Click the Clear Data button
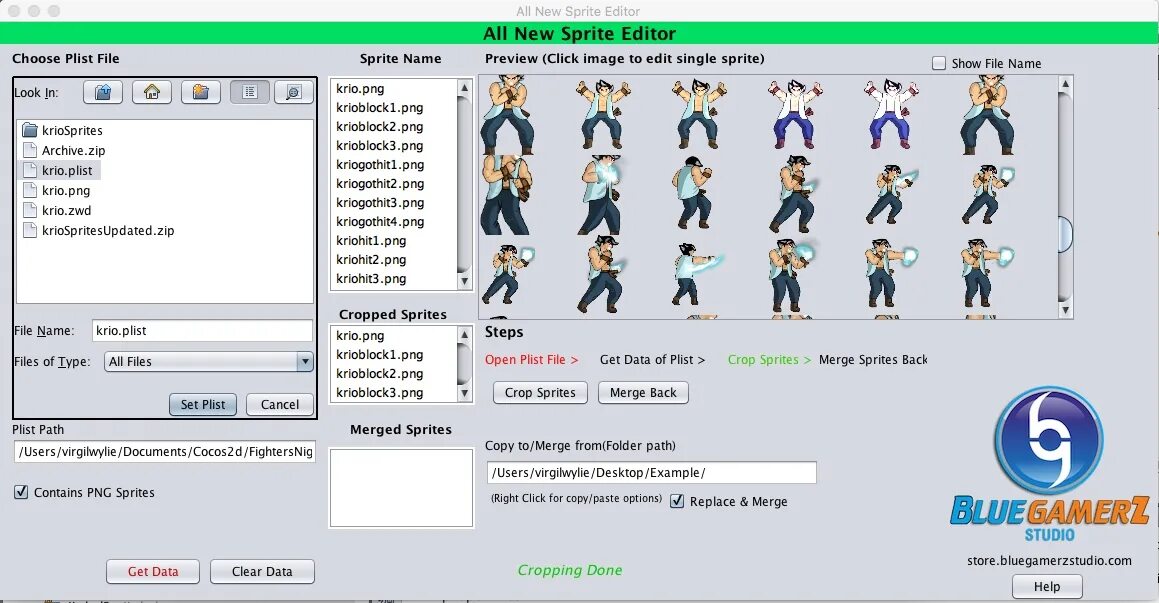 (x=262, y=571)
